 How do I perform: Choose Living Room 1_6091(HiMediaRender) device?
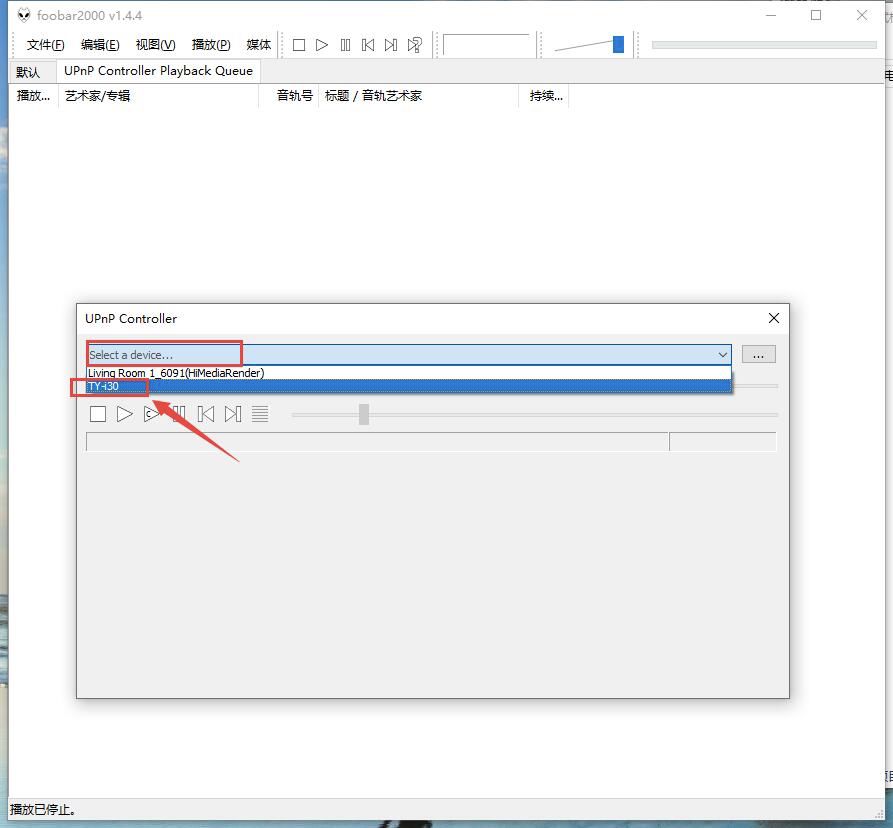176,373
